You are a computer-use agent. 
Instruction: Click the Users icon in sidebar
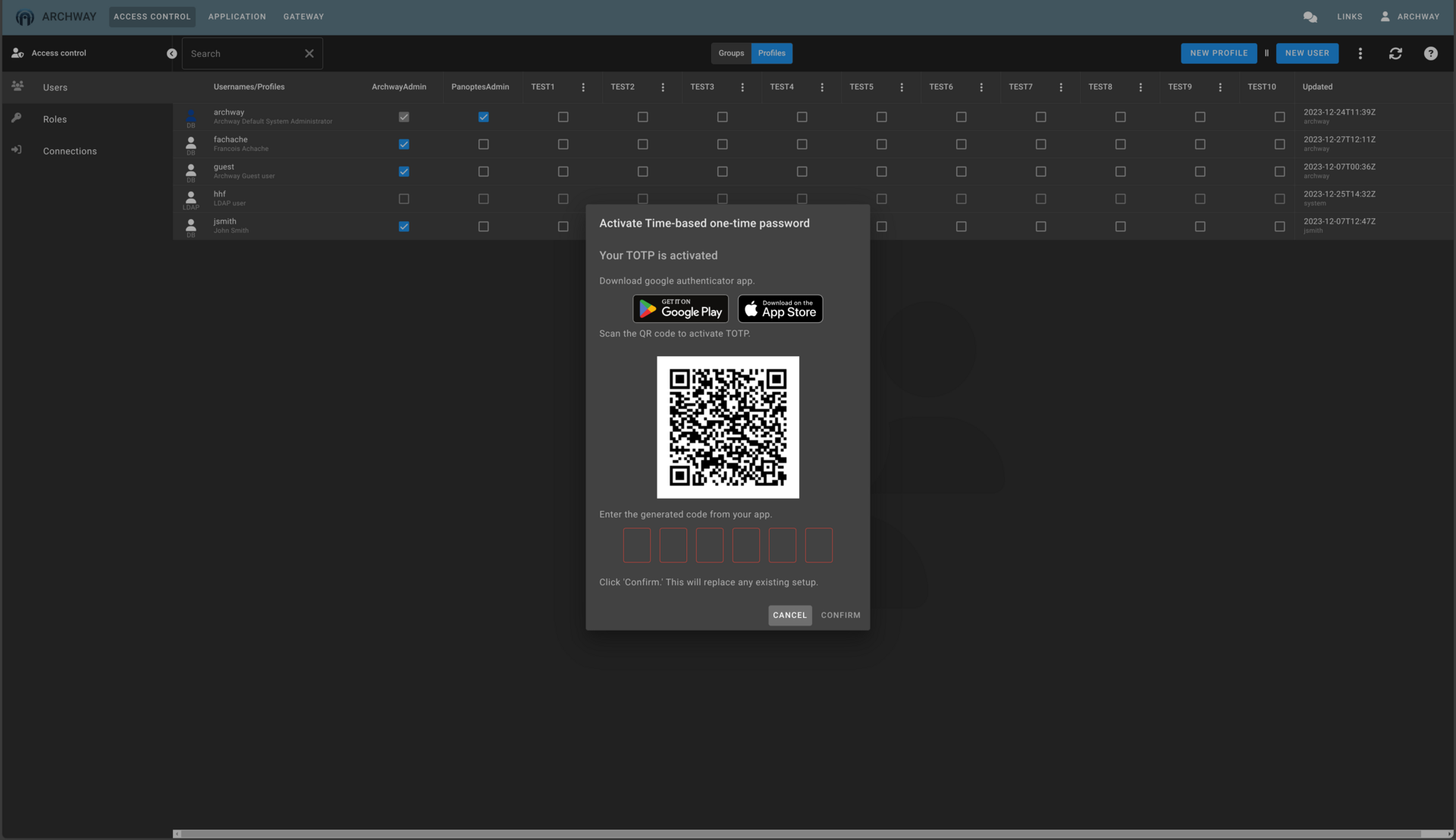coord(17,86)
